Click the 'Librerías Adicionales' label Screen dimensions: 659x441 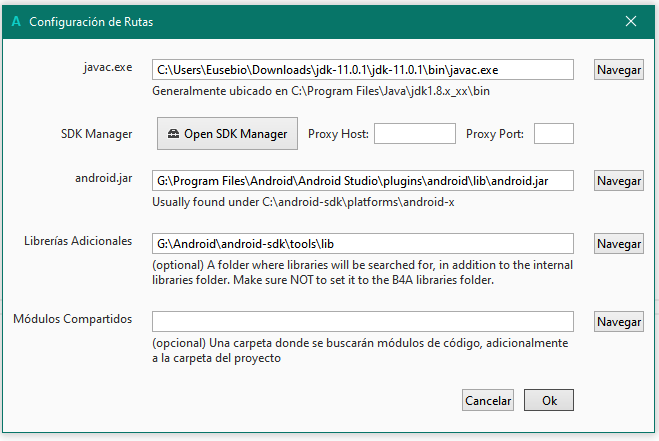click(78, 241)
